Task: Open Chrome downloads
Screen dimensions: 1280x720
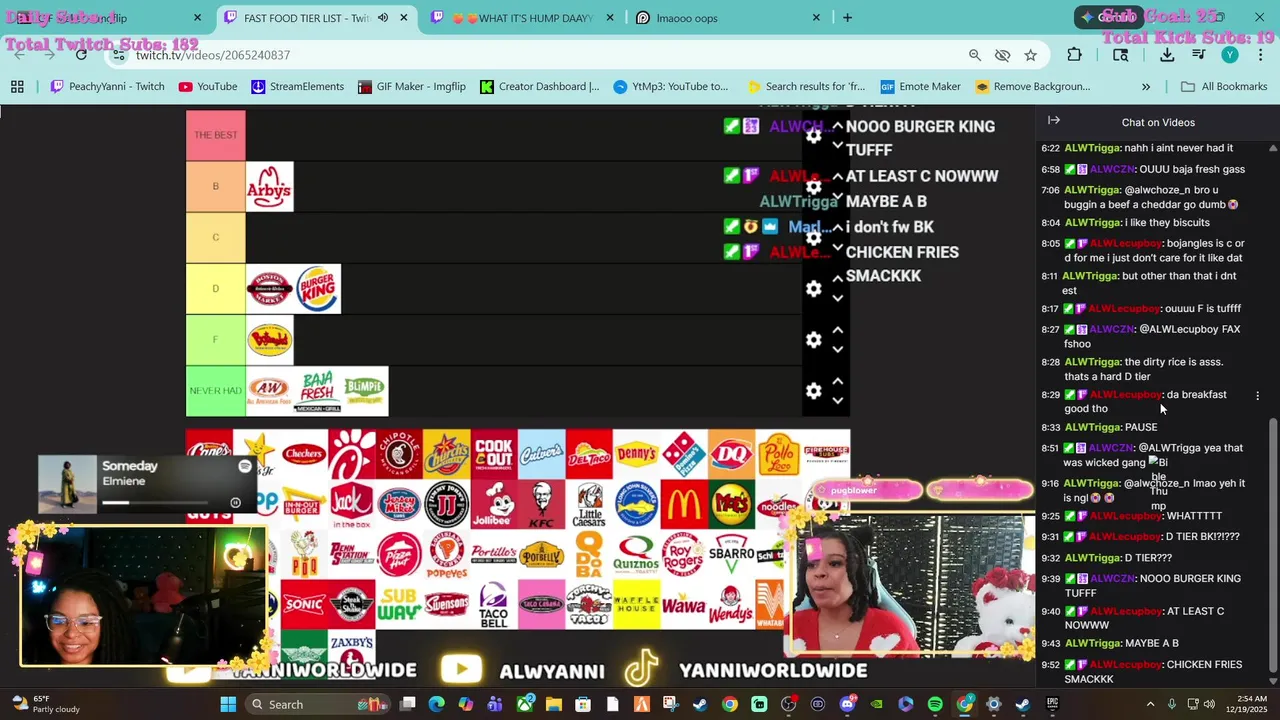Action: pyautogui.click(x=1167, y=55)
